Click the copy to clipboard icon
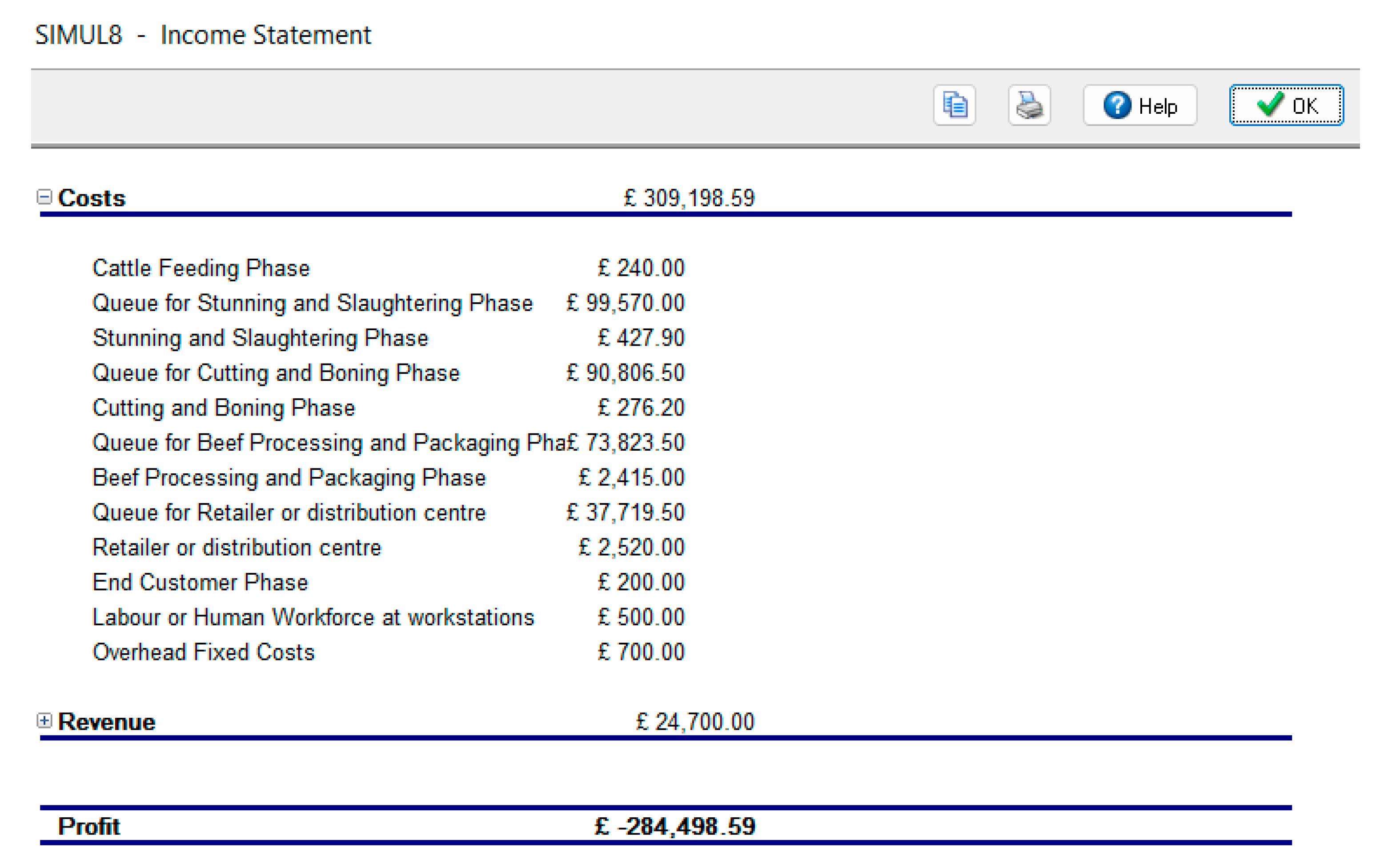 click(954, 105)
